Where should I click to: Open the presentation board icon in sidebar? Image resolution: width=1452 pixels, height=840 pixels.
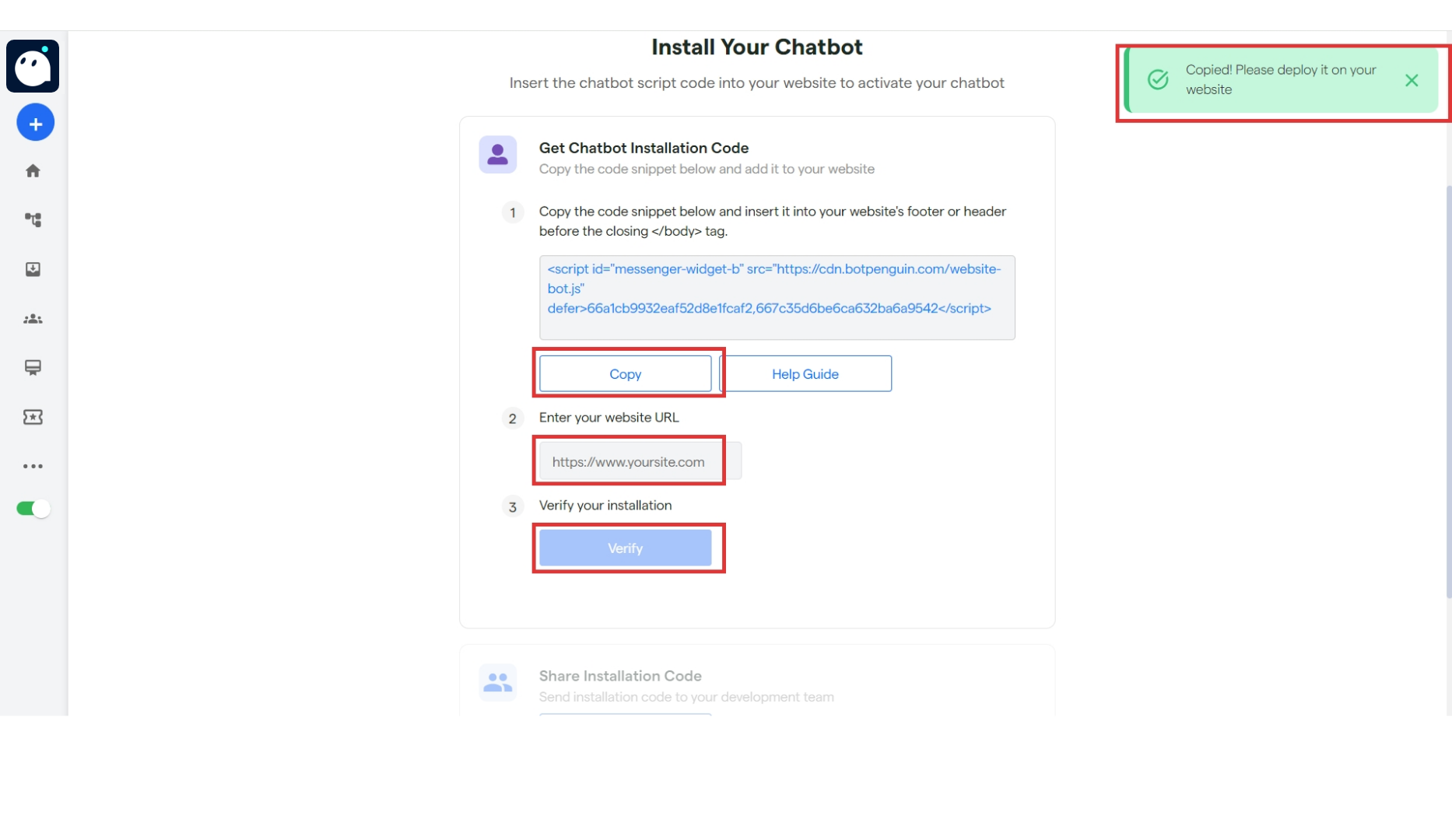point(33,368)
